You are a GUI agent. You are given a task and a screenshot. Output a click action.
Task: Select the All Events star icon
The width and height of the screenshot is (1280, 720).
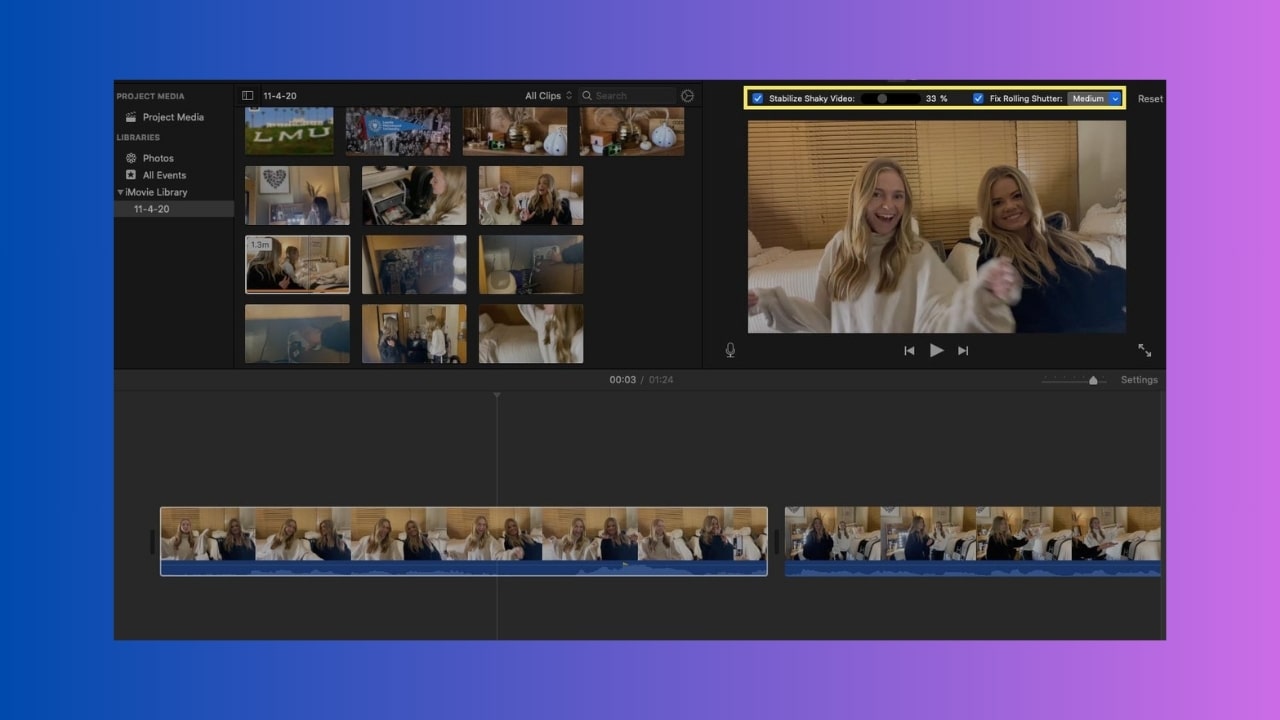131,175
